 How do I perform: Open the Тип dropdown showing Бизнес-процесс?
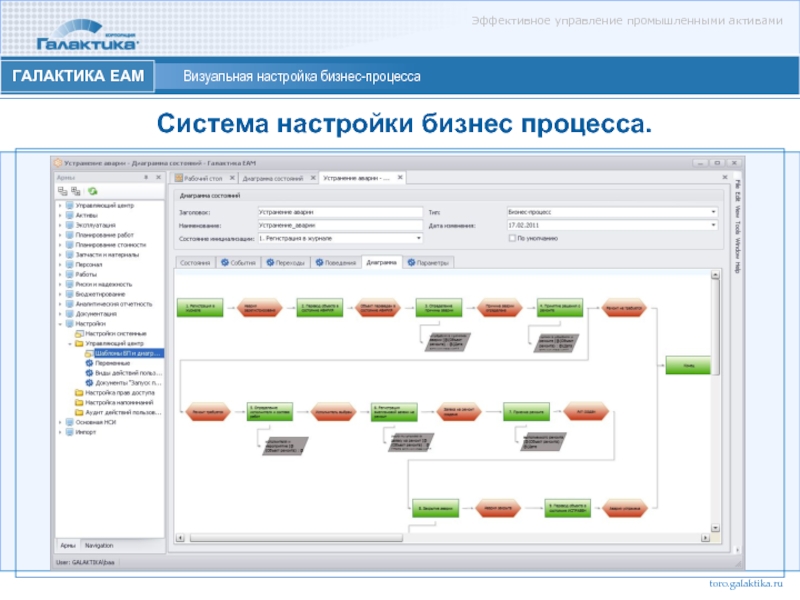[713, 212]
